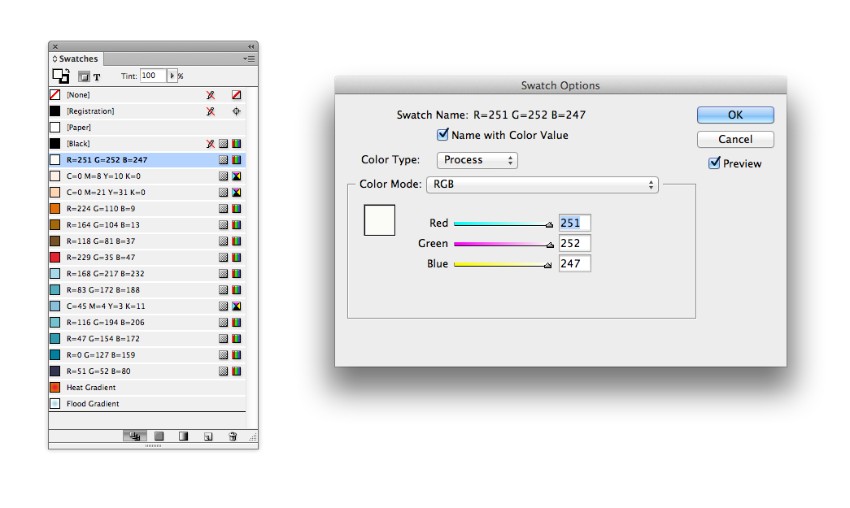The width and height of the screenshot is (850, 508).
Task: Click the none-color icon on [None] row
Action: point(236,95)
